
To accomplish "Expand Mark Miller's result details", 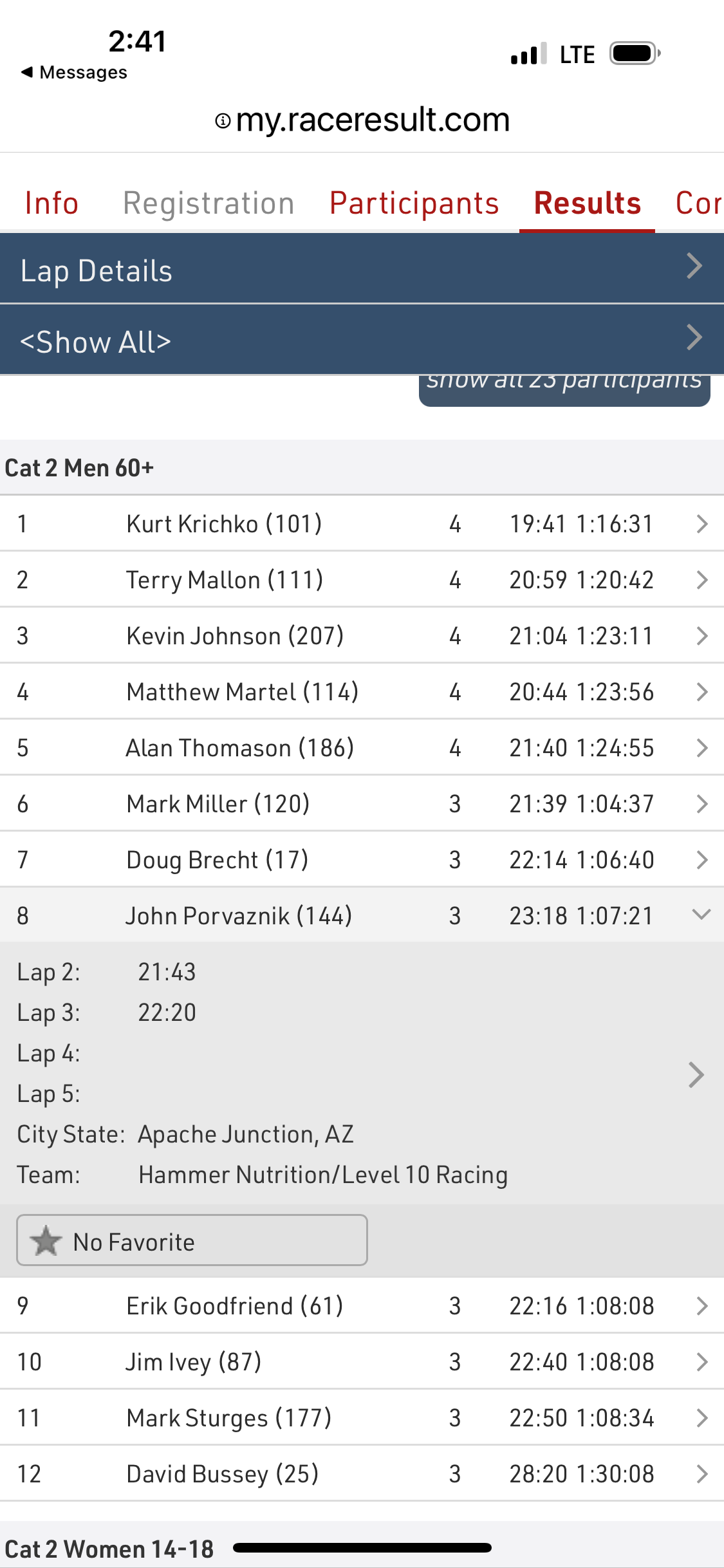I will point(701,803).
